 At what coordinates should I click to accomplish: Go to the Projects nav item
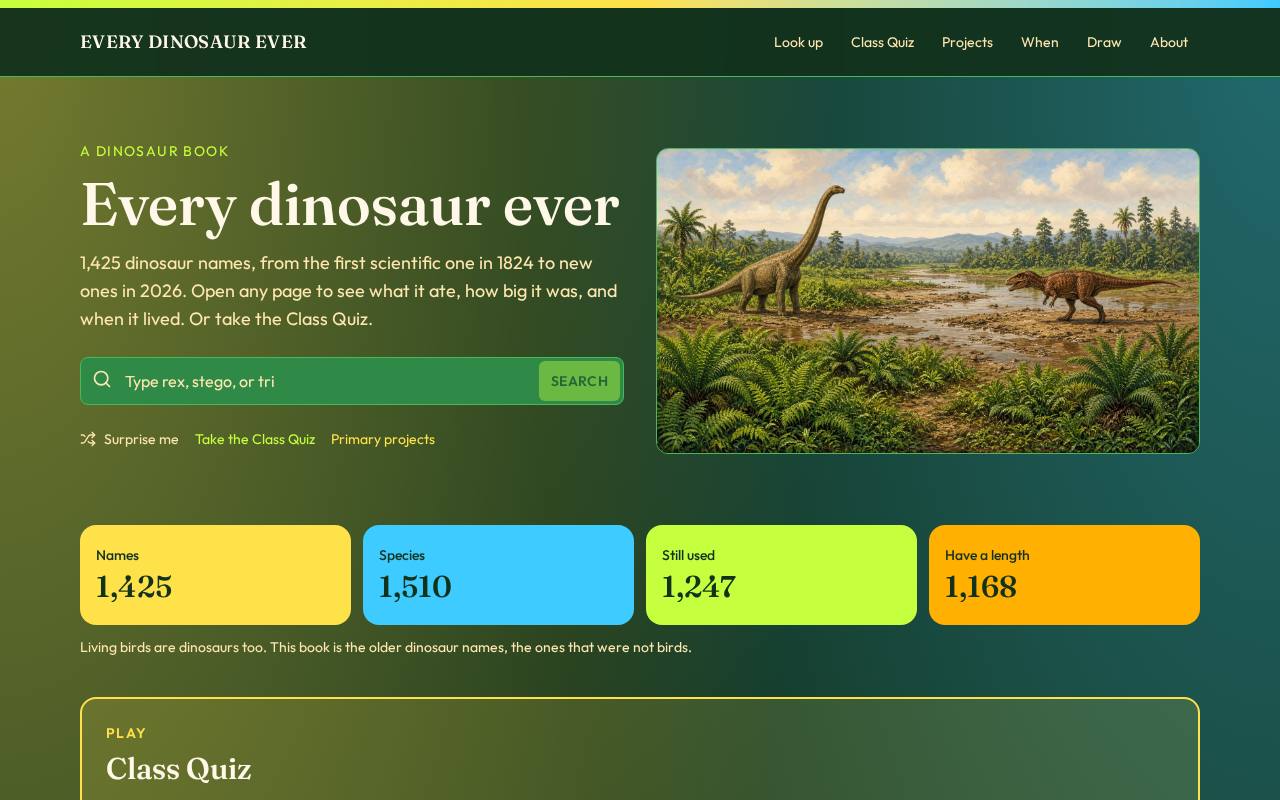(x=967, y=42)
